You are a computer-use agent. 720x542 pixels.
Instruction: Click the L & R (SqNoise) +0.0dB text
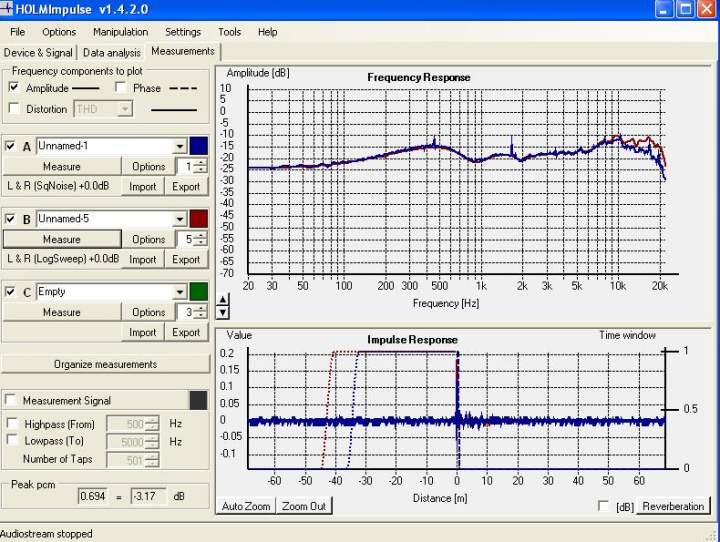tap(58, 186)
